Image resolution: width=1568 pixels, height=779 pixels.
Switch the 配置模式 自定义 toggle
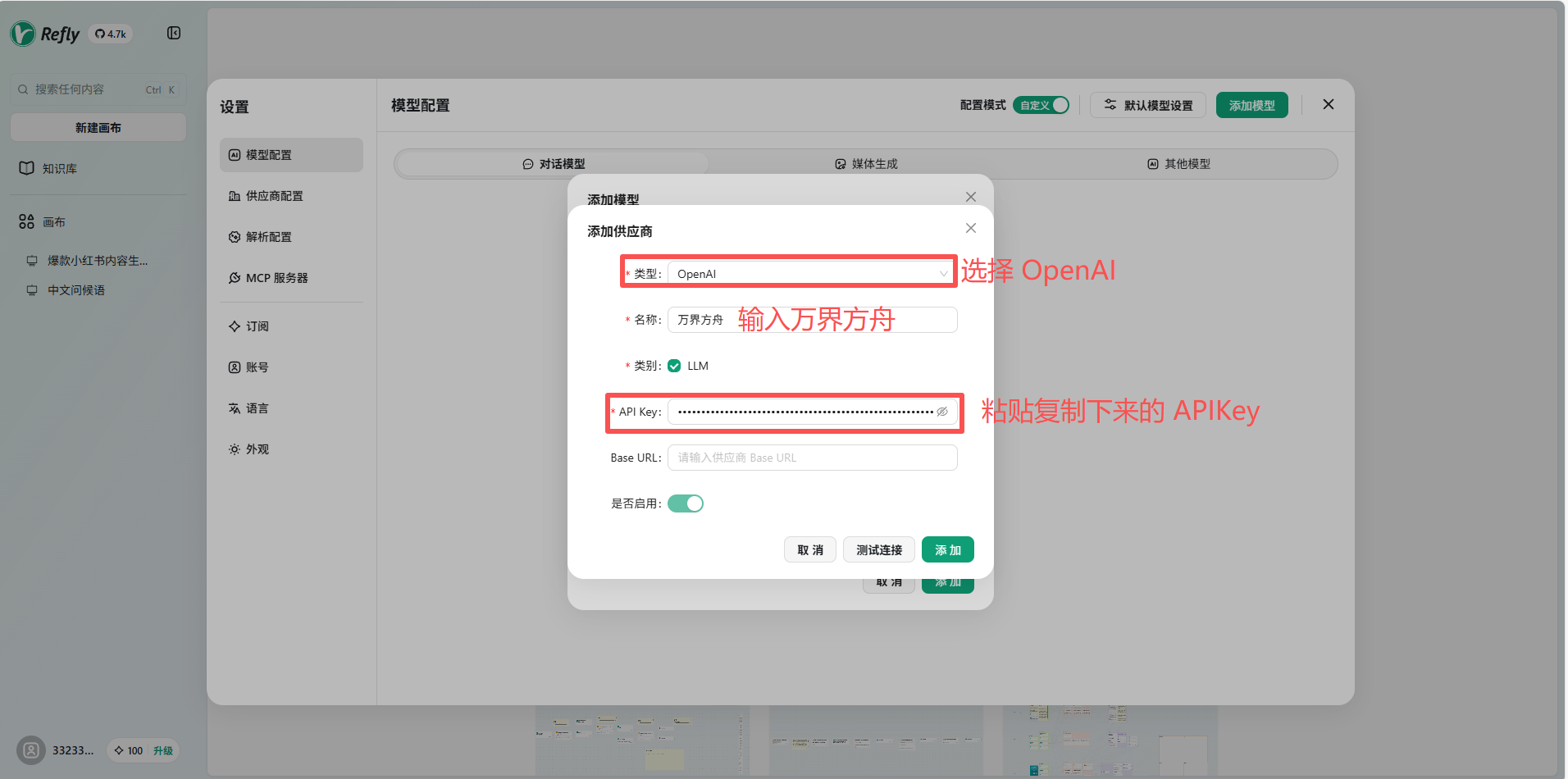[1041, 105]
